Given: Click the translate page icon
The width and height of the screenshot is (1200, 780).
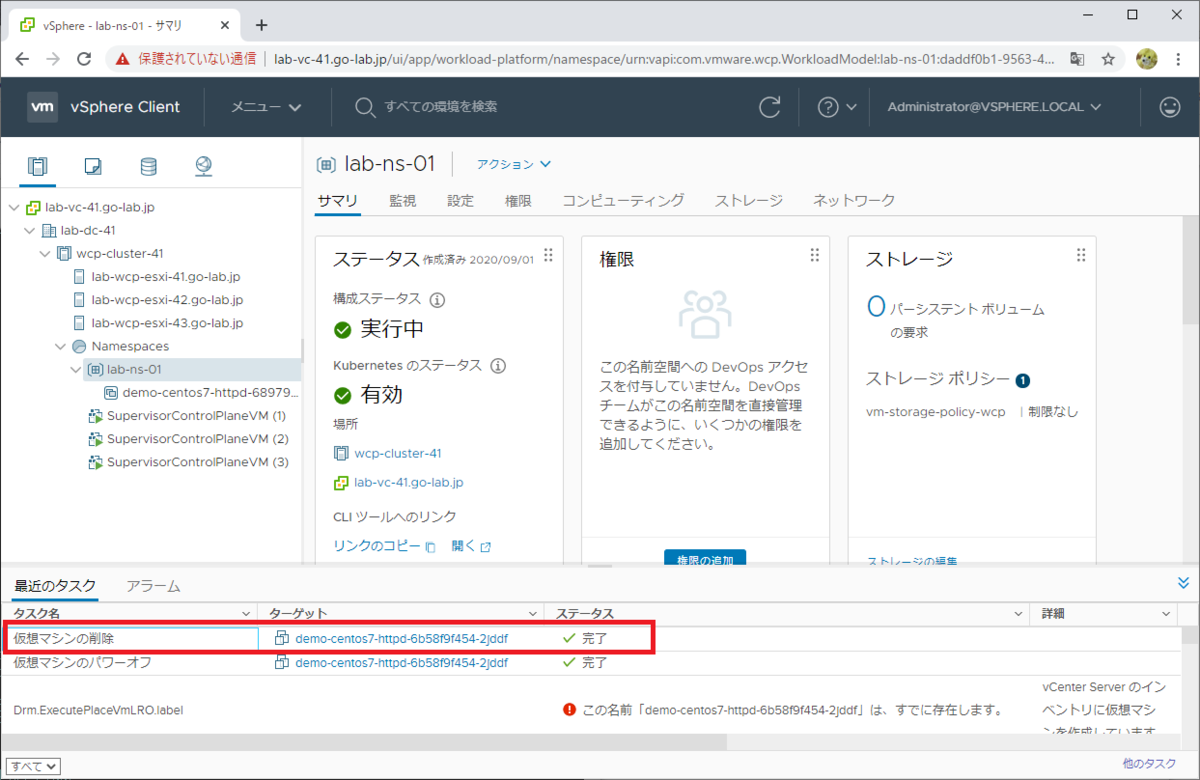Looking at the screenshot, I should point(1077,59).
